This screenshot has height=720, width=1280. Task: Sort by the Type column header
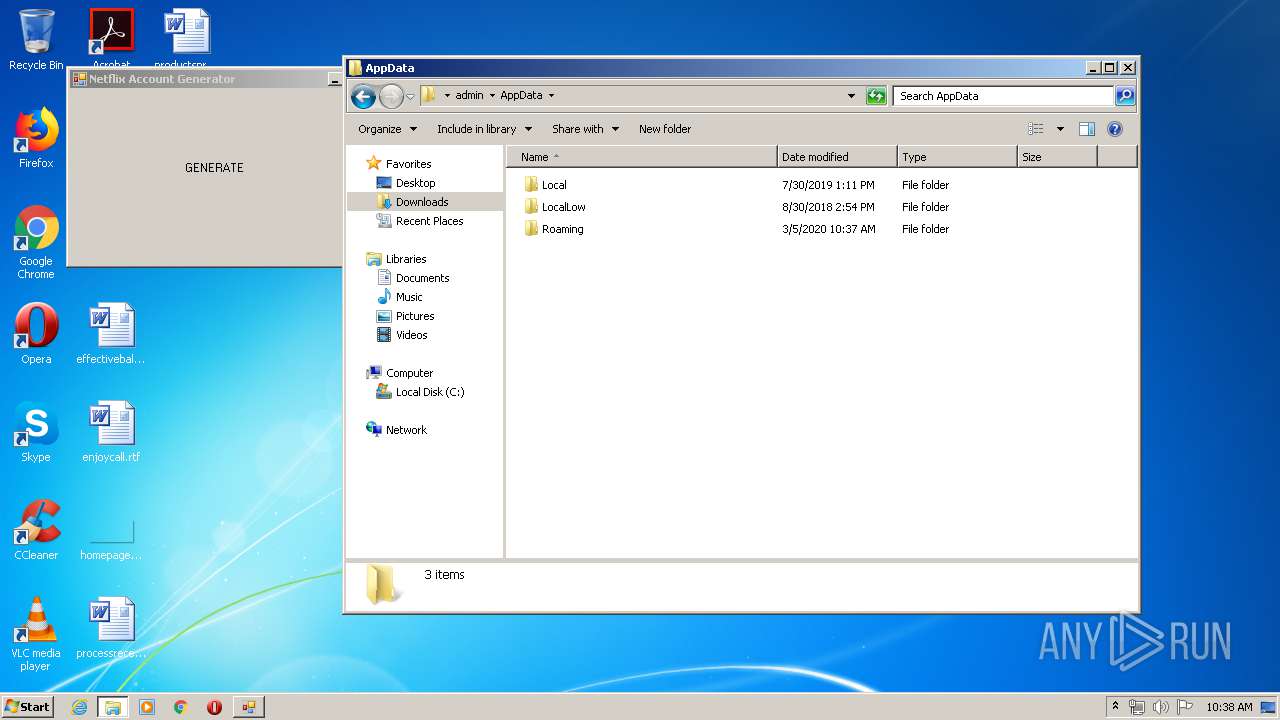click(957, 157)
